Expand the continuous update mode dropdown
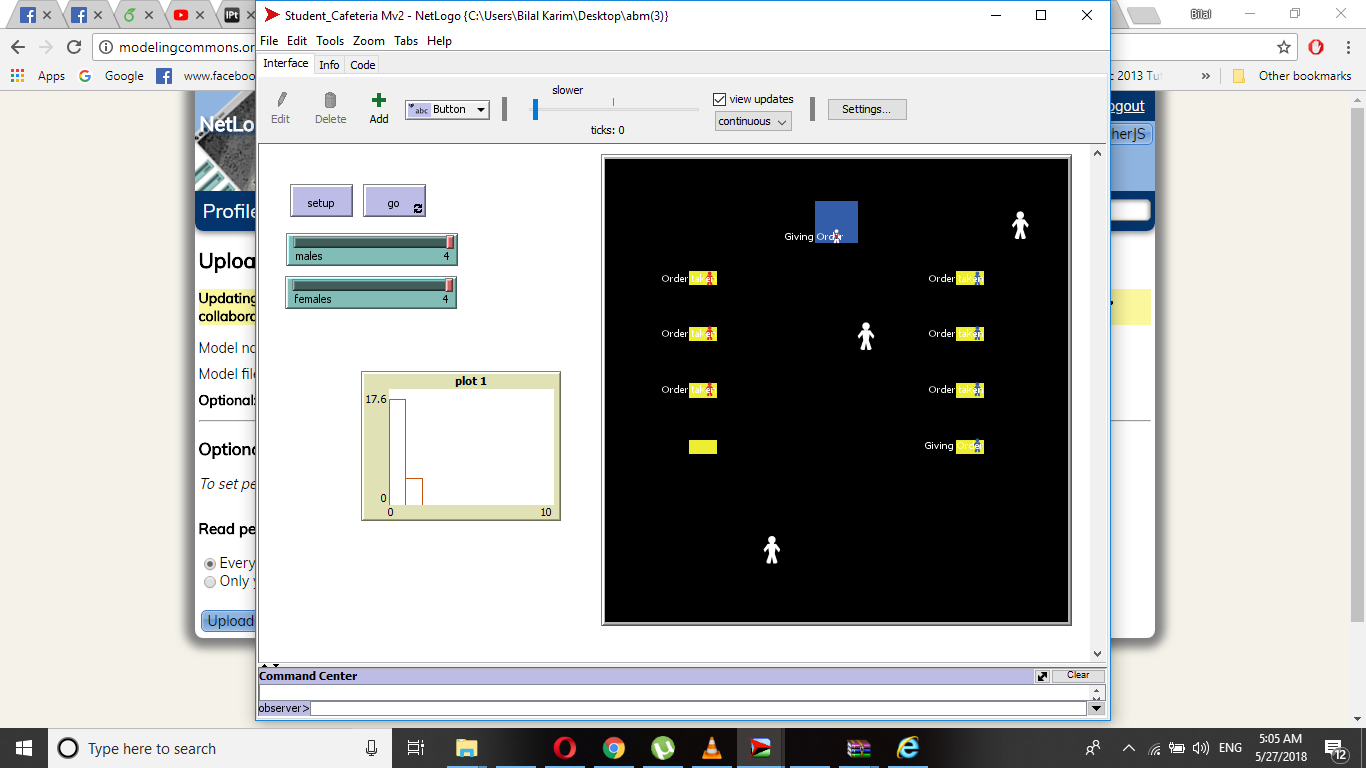The height and width of the screenshot is (768, 1366). (753, 121)
